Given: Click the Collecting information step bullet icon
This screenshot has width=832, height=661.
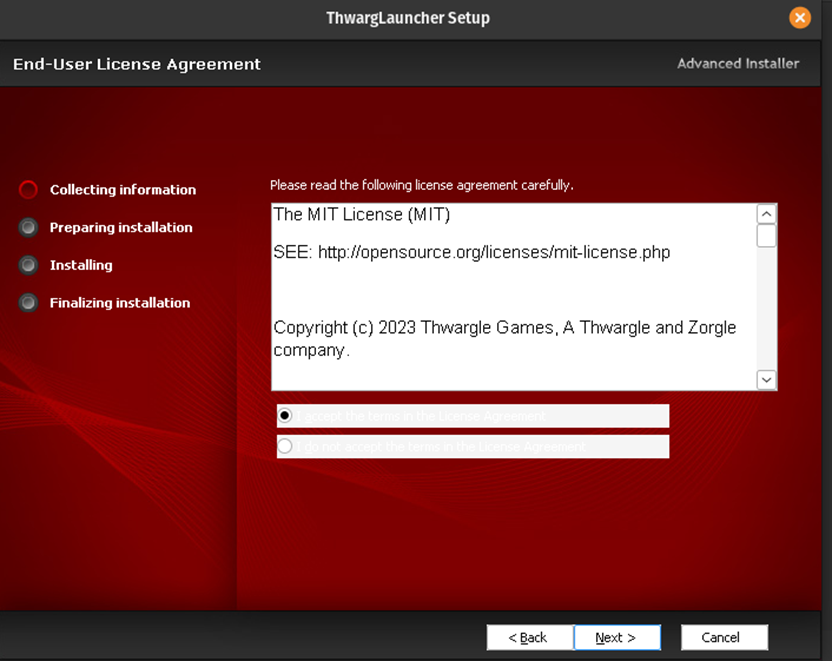Looking at the screenshot, I should [x=29, y=189].
